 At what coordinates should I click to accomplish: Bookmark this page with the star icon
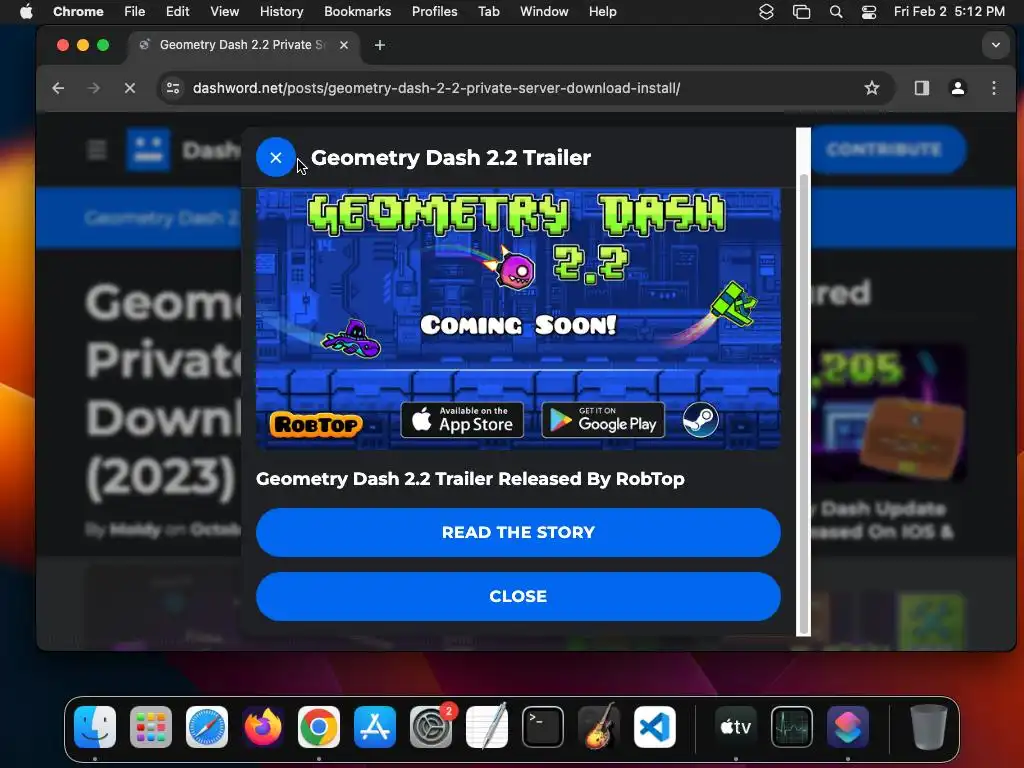(872, 88)
